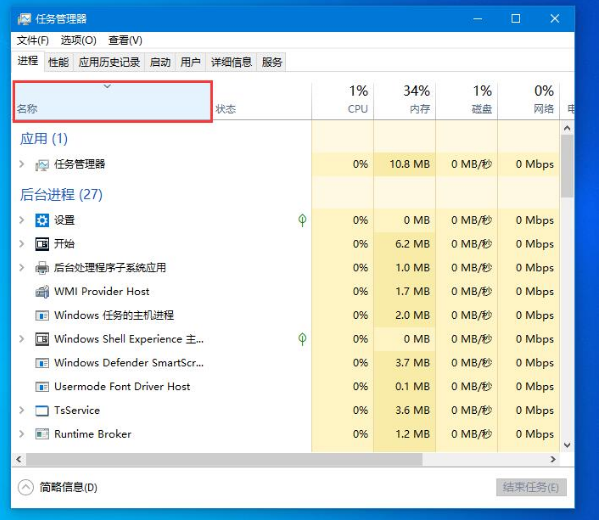Open the 选项(O) menu

pos(78,40)
